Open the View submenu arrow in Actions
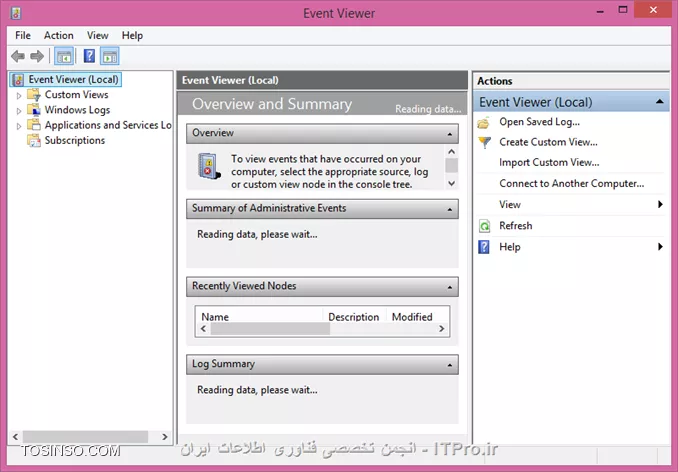678x472 pixels. click(x=660, y=204)
